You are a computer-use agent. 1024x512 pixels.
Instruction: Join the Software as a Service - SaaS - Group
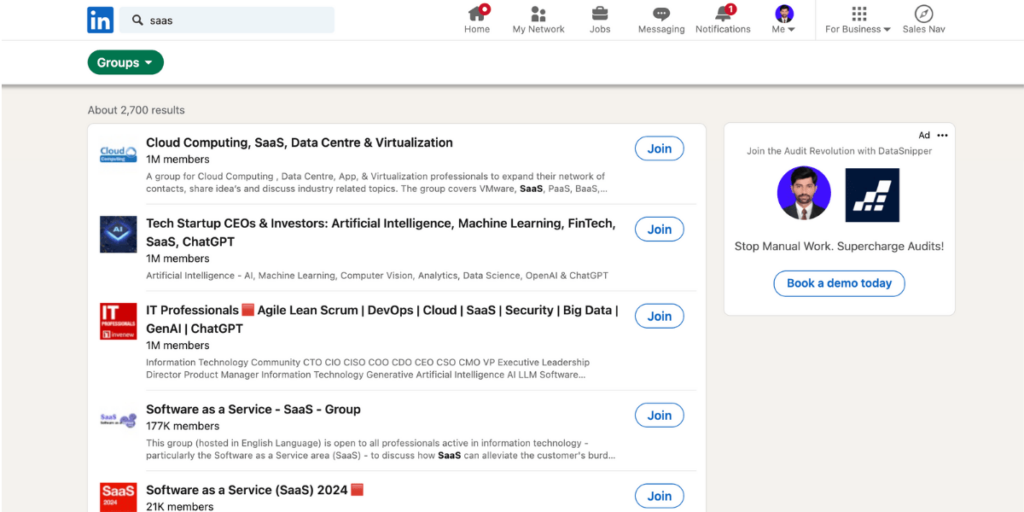click(659, 416)
